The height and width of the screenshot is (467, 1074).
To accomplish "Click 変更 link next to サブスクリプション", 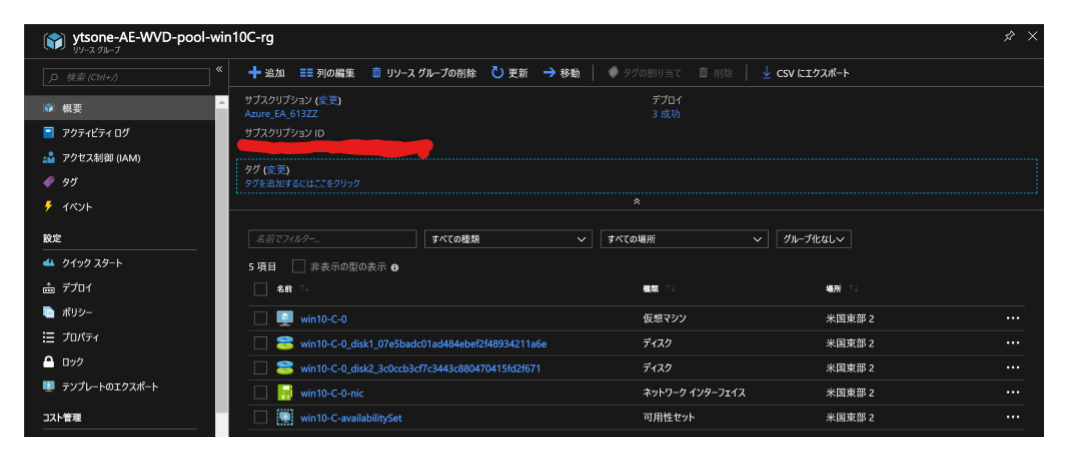I will tap(329, 101).
